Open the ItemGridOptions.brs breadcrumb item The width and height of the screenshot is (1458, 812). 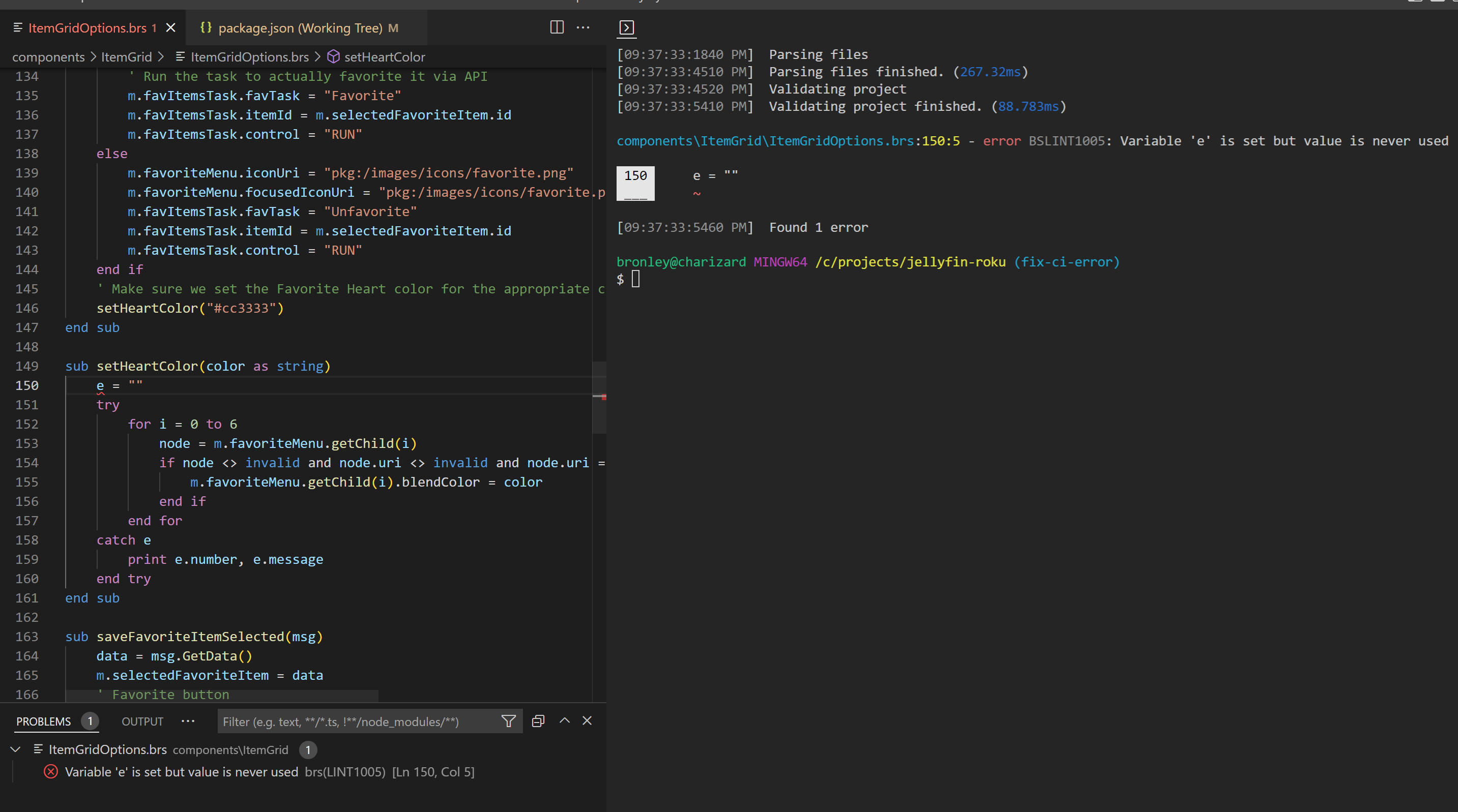coord(249,56)
